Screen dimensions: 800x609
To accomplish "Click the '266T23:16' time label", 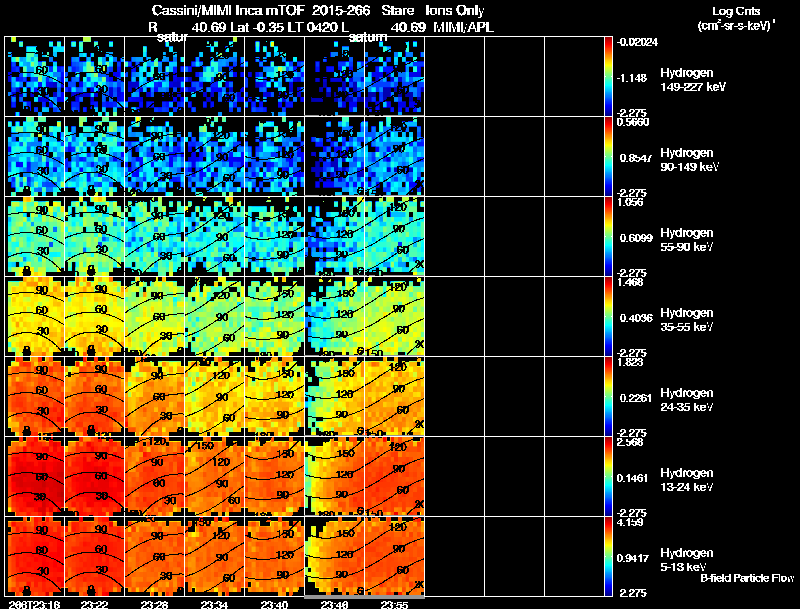I will point(34,604).
